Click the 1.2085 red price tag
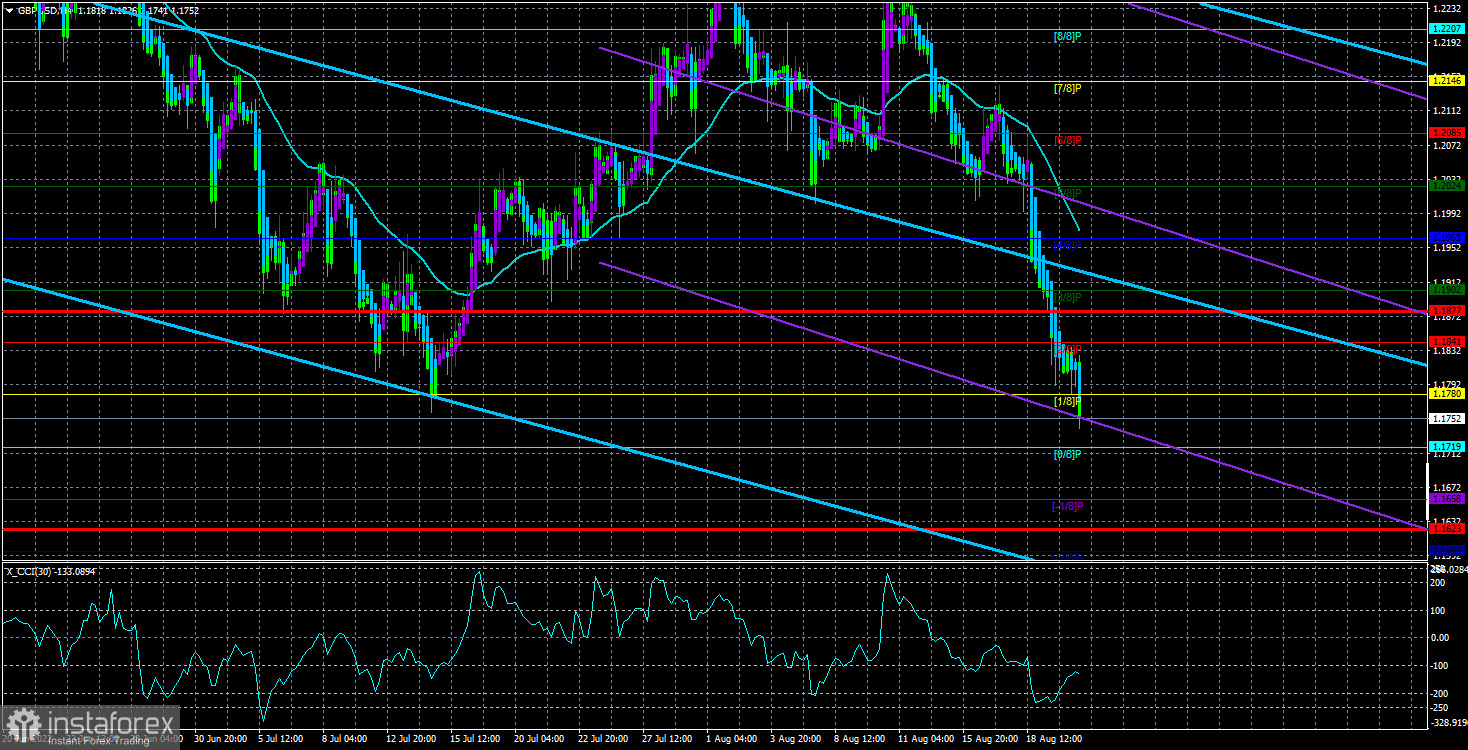This screenshot has height=750, width=1468. [1447, 133]
